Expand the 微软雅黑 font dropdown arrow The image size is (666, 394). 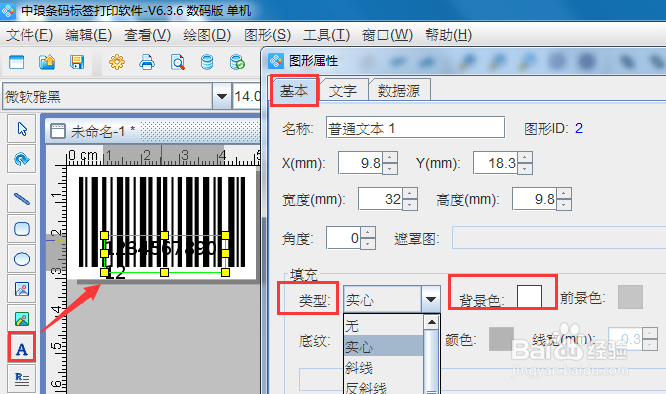tap(221, 96)
